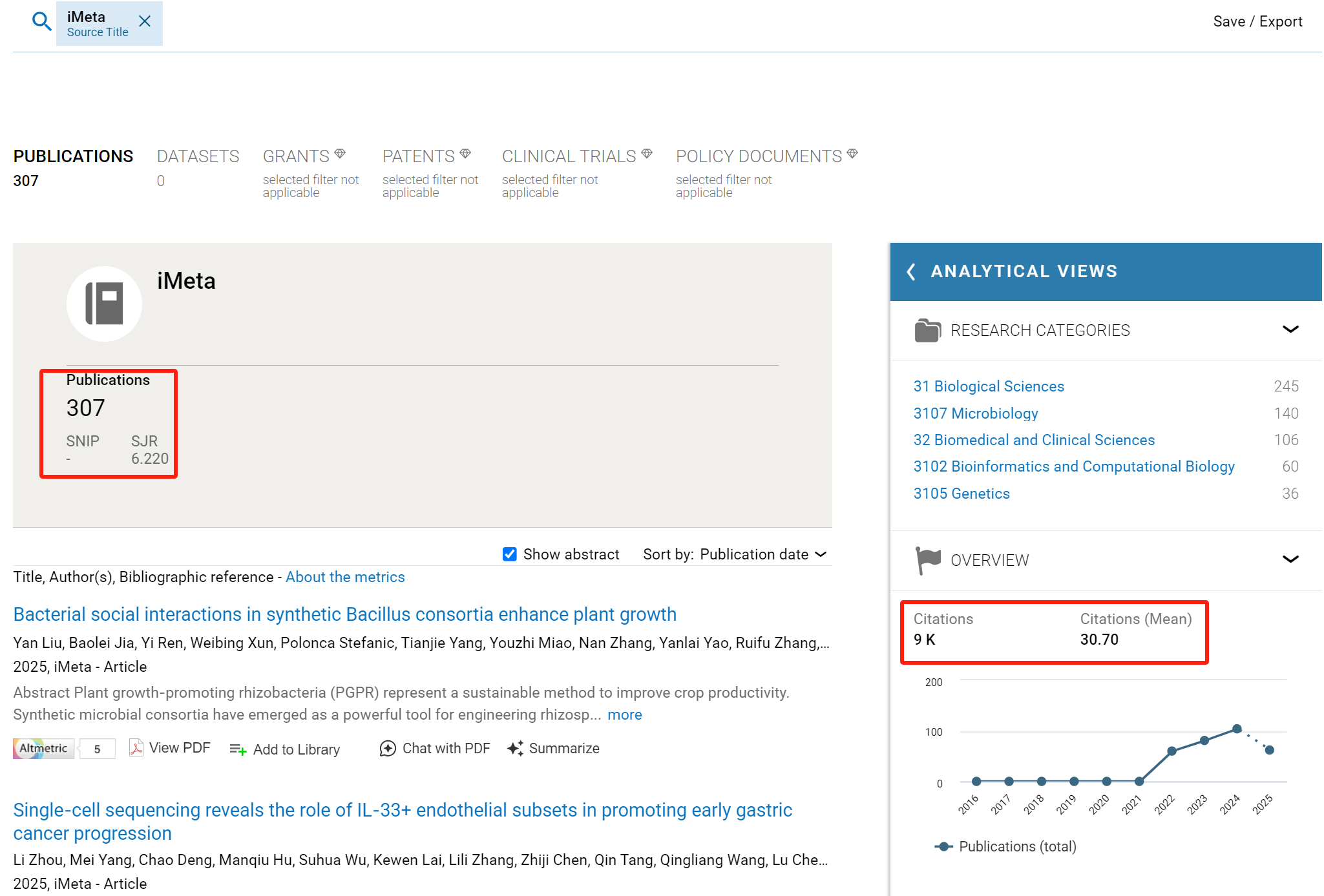Switch to the Publications tab

pos(73,156)
